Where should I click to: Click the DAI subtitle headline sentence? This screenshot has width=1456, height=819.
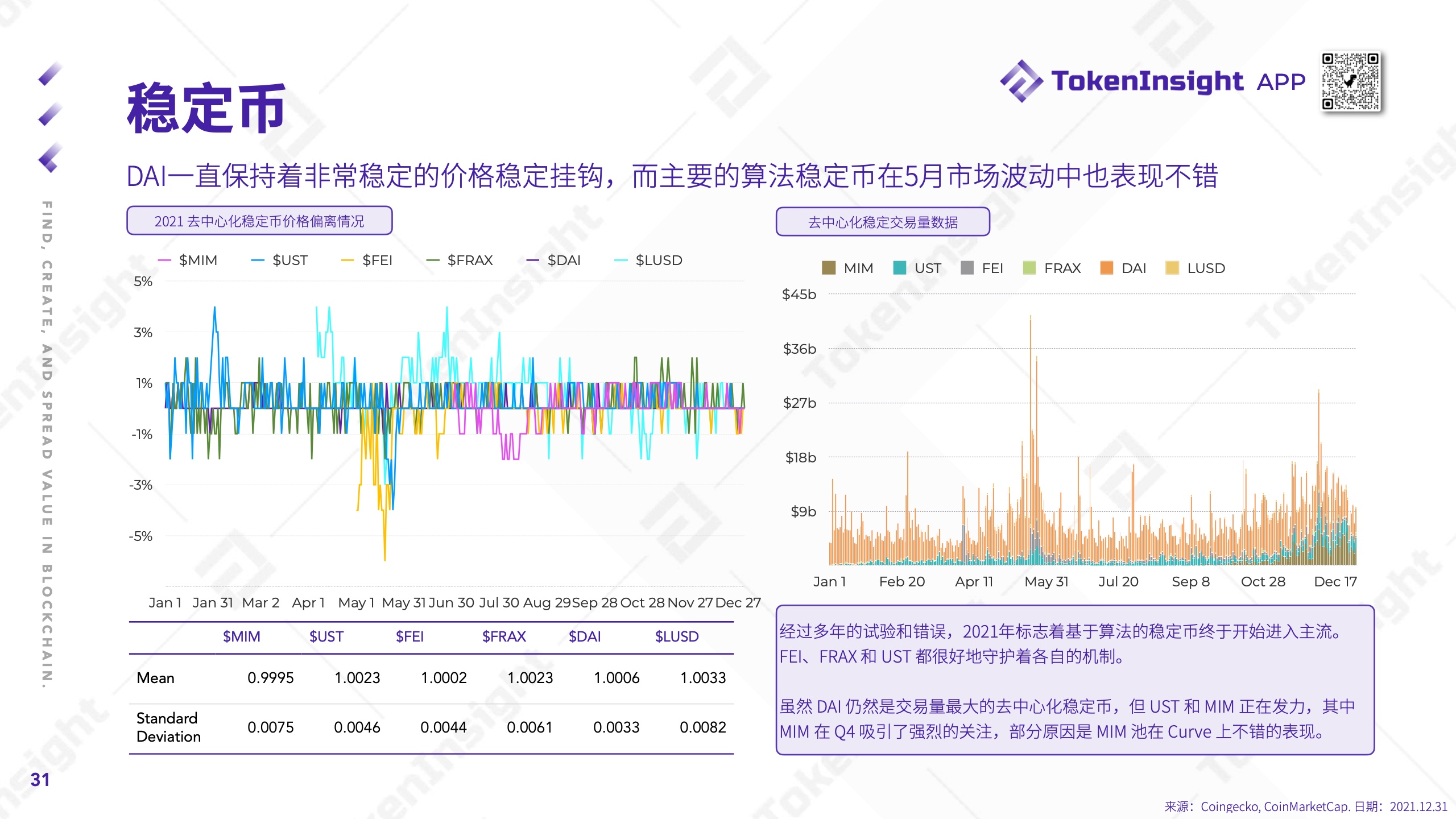click(x=672, y=176)
